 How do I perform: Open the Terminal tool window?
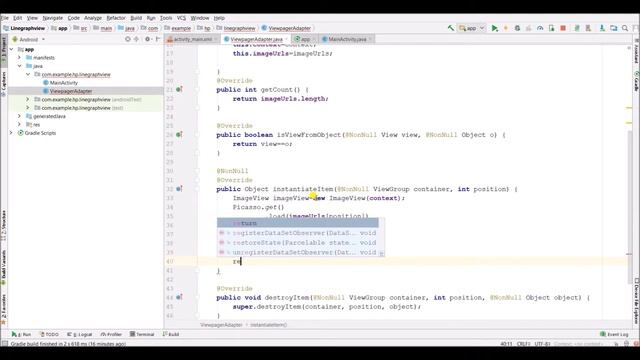click(x=142, y=334)
